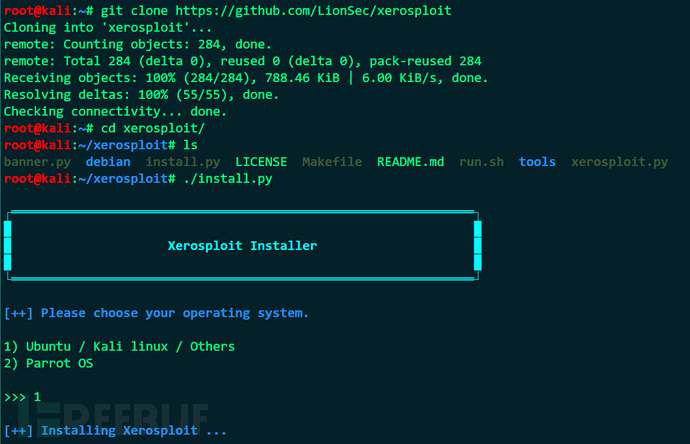Click the xerosploit.py file name

620,162
